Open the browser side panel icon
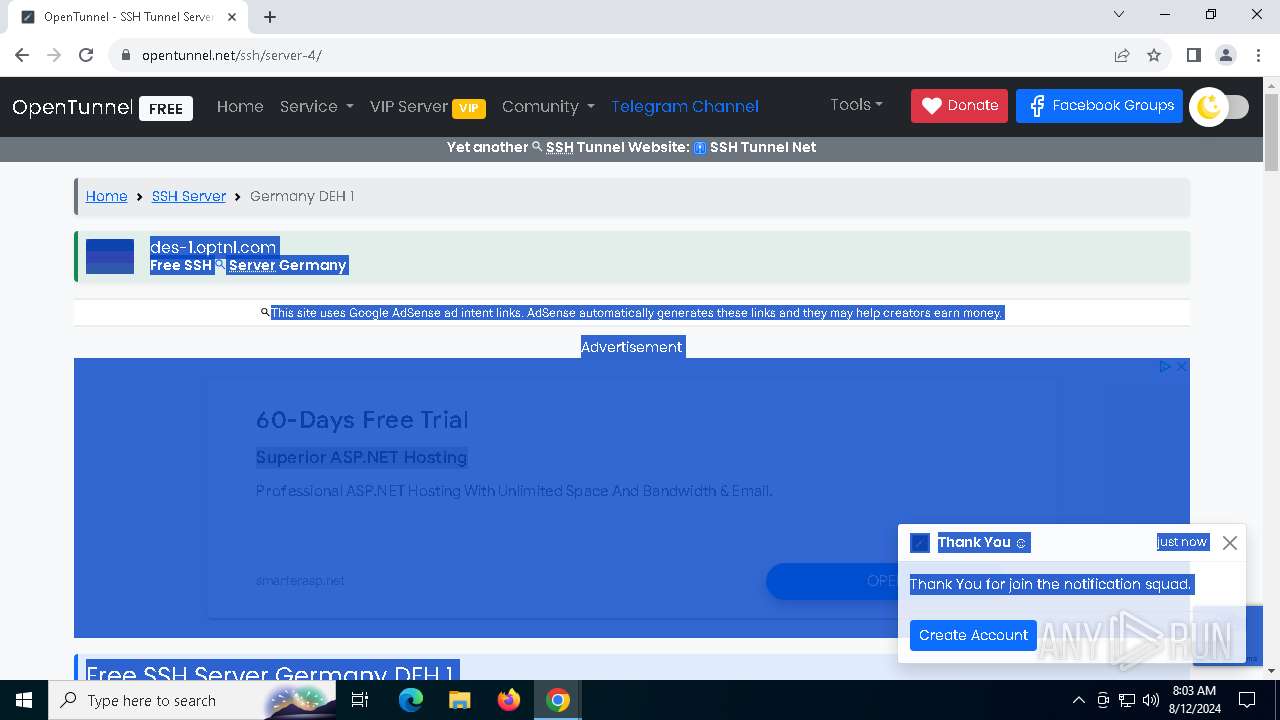The width and height of the screenshot is (1280, 720). coord(1193,55)
